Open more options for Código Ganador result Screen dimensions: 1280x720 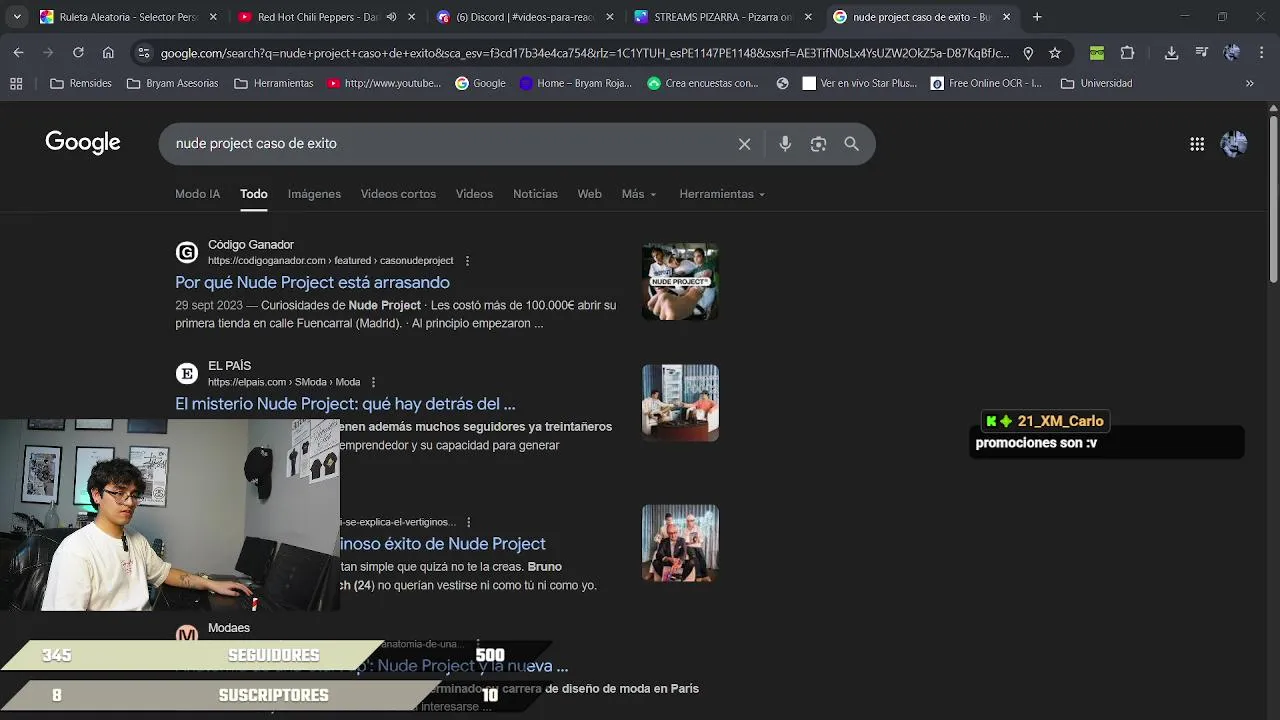pyautogui.click(x=467, y=261)
